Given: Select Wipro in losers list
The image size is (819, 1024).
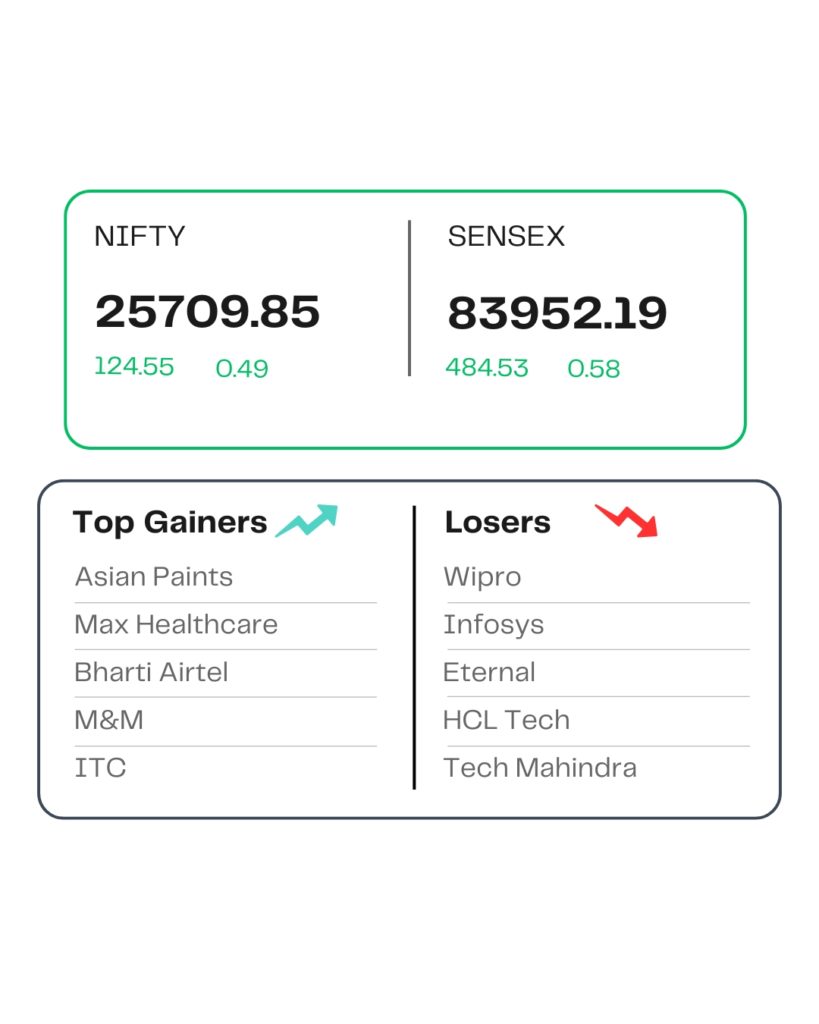Looking at the screenshot, I should point(482,577).
